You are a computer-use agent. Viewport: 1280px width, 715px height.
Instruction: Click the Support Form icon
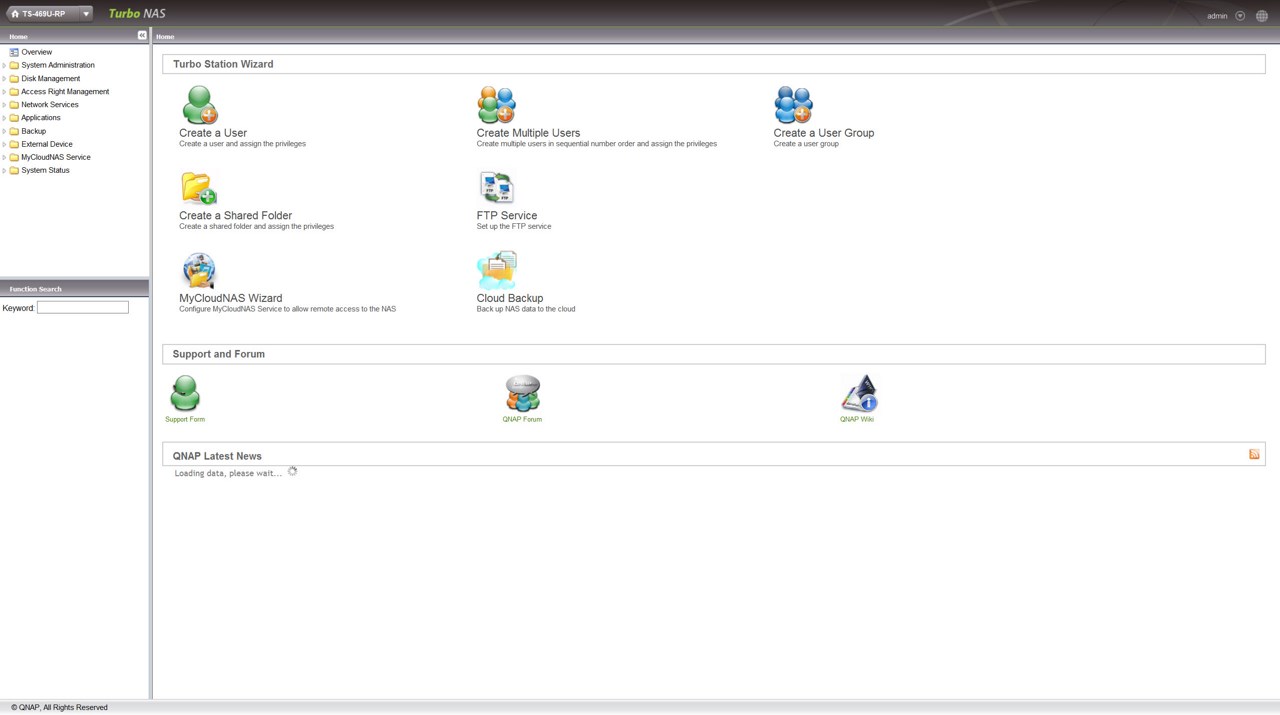pyautogui.click(x=185, y=393)
